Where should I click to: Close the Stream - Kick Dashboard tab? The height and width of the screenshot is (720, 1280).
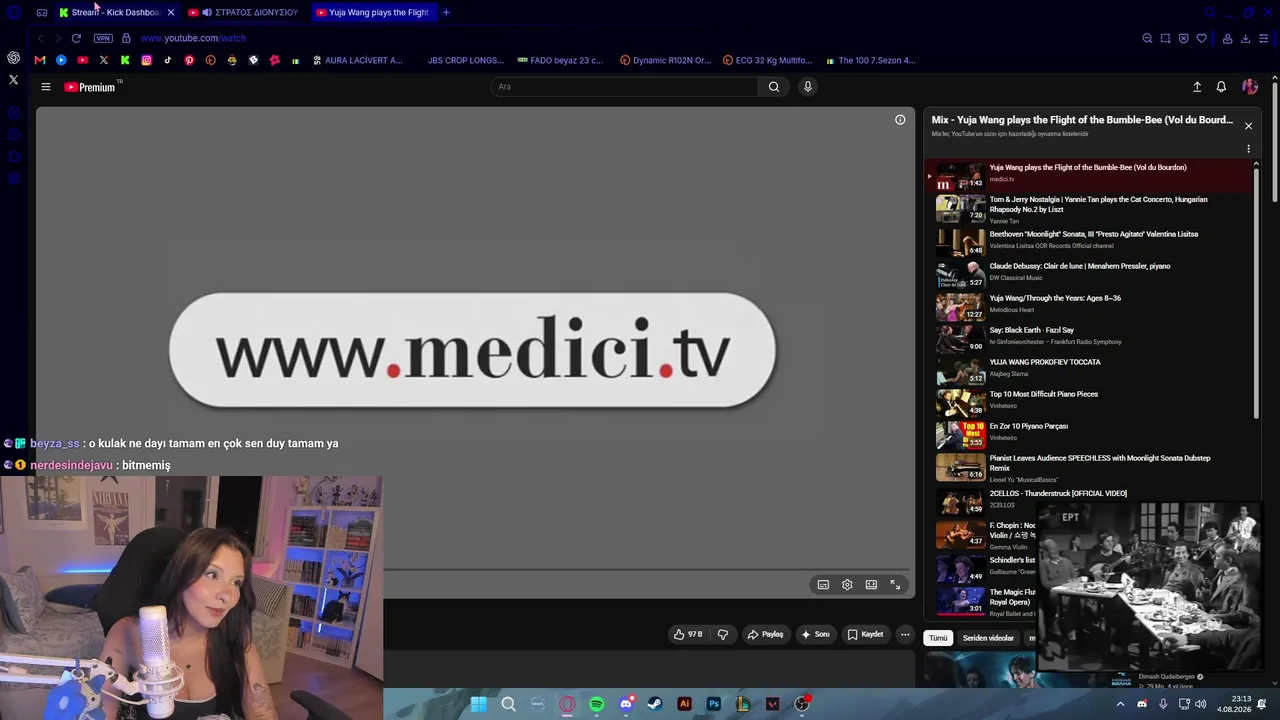171,12
